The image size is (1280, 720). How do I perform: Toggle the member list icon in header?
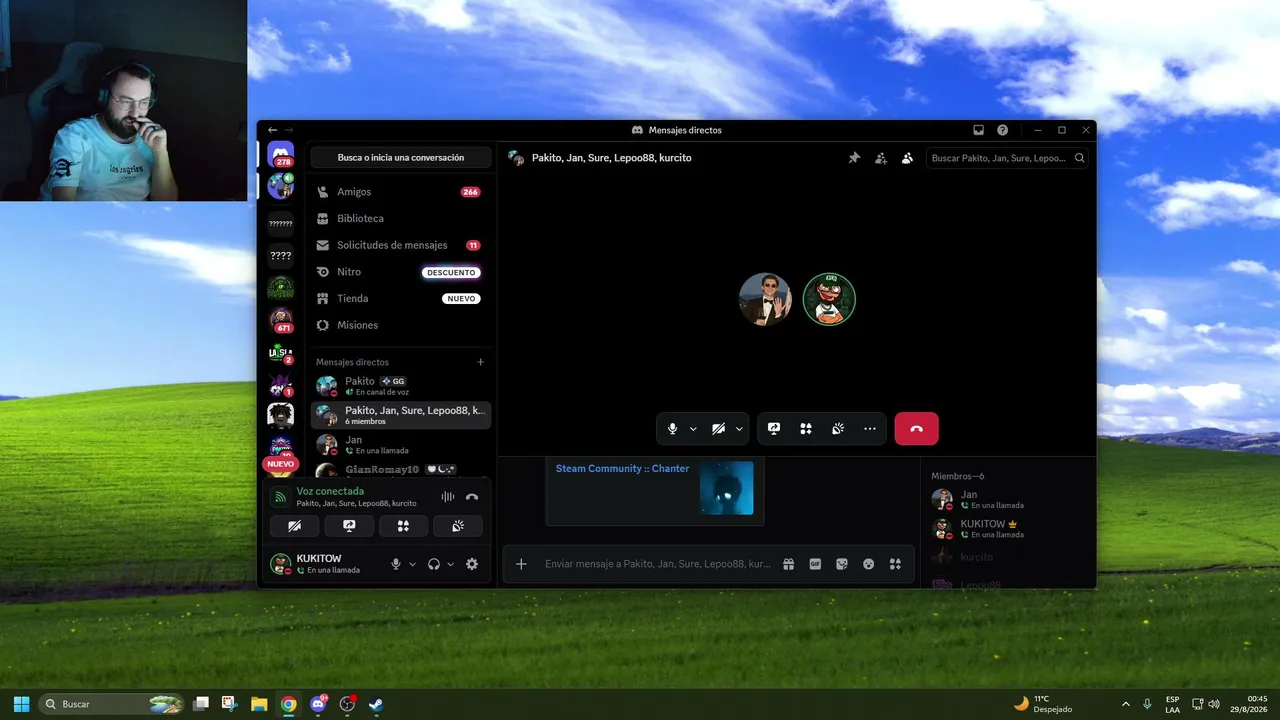coord(907,158)
